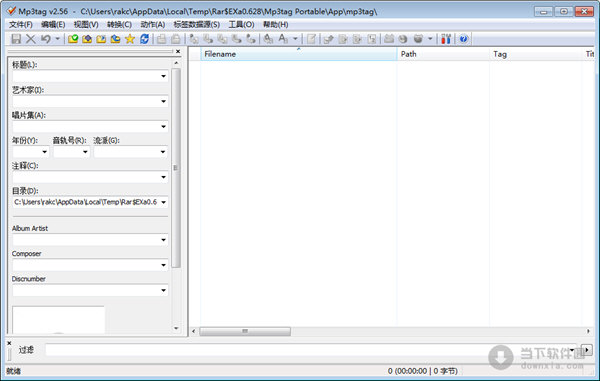Expand the 唱片集(A) album dropdown
600x381 pixels.
[x=163, y=127]
